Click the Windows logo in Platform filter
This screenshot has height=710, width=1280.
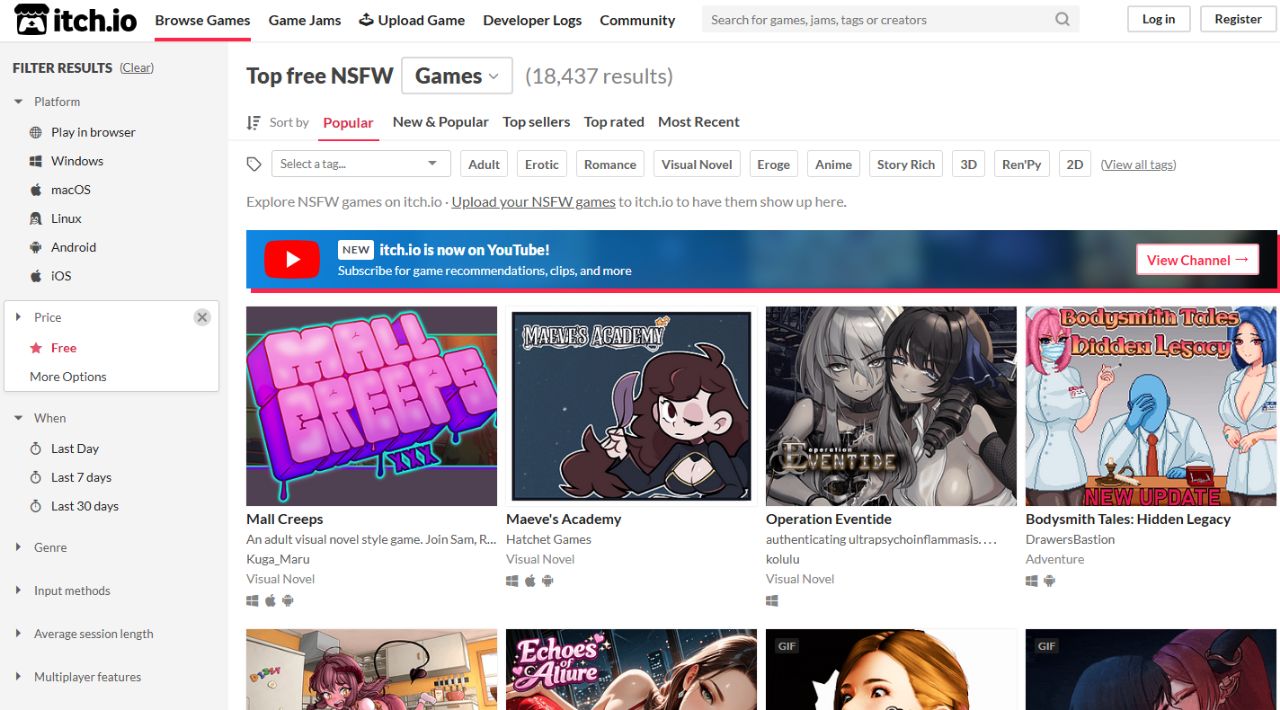click(x=36, y=161)
